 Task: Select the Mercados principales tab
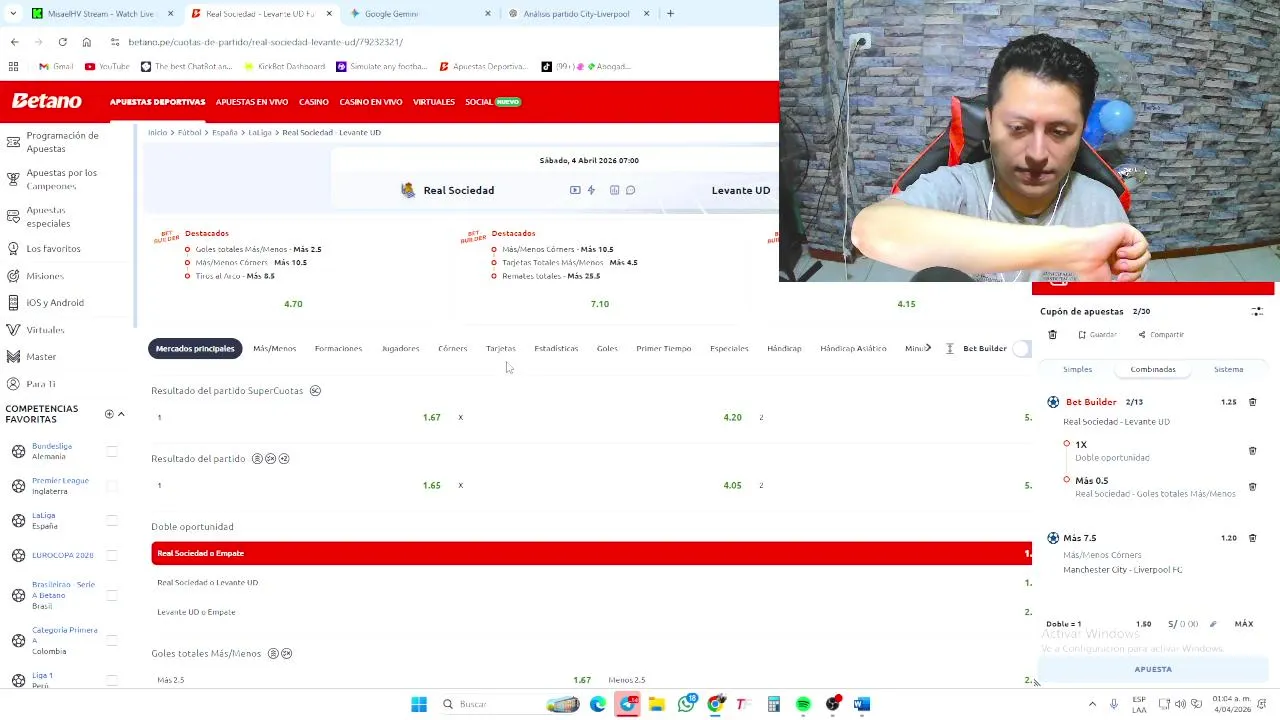[195, 348]
